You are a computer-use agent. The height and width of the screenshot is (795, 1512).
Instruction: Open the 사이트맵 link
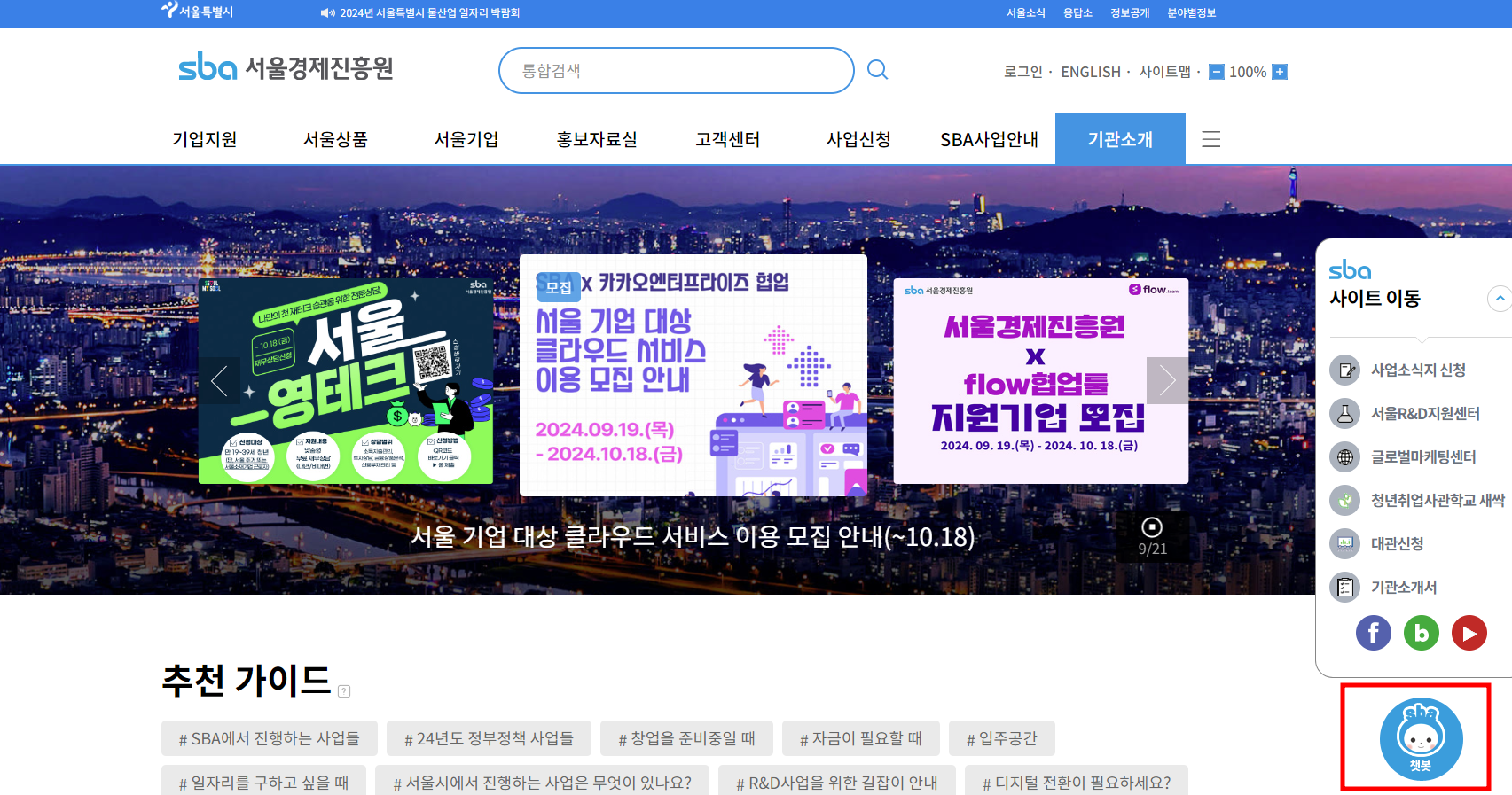point(1165,72)
